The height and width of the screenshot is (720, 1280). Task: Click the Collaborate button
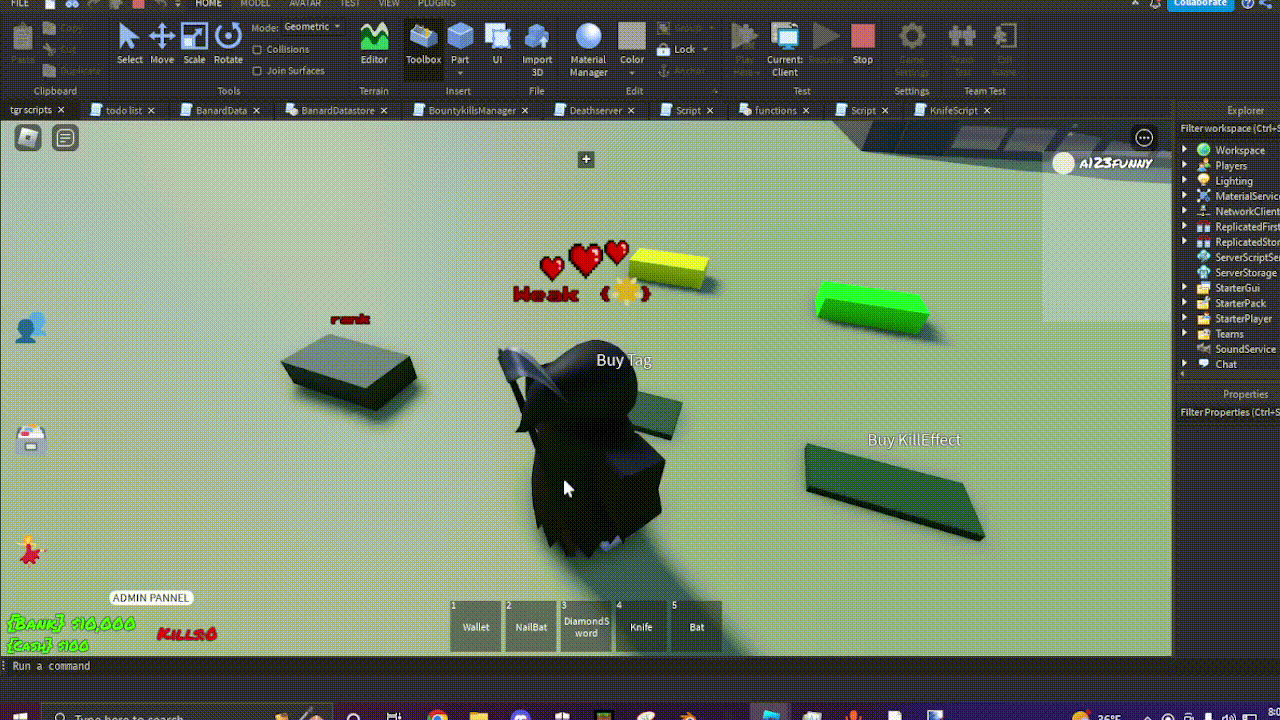1200,4
